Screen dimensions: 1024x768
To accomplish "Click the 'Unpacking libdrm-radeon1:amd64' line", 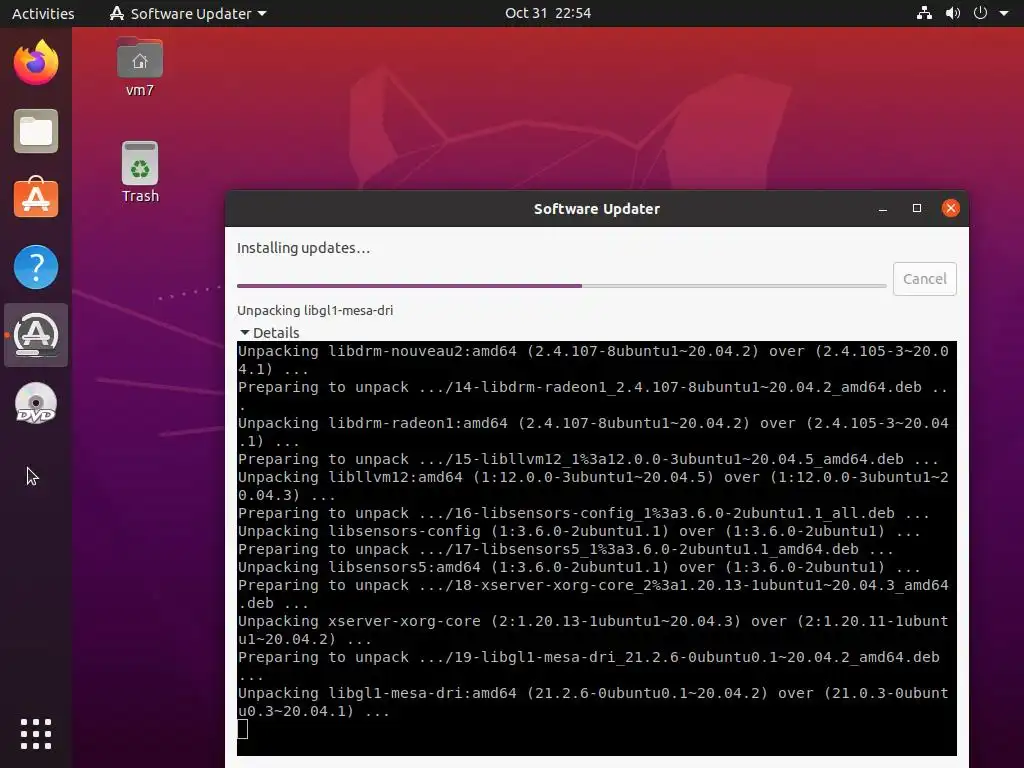I will click(x=593, y=432).
